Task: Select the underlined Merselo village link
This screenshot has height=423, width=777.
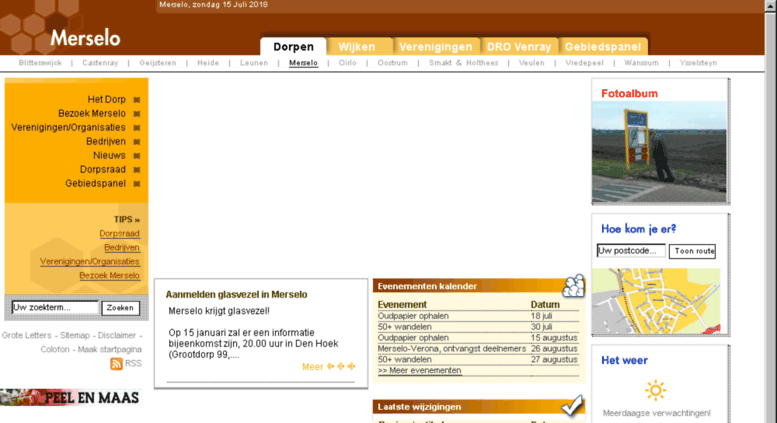Action: point(303,63)
